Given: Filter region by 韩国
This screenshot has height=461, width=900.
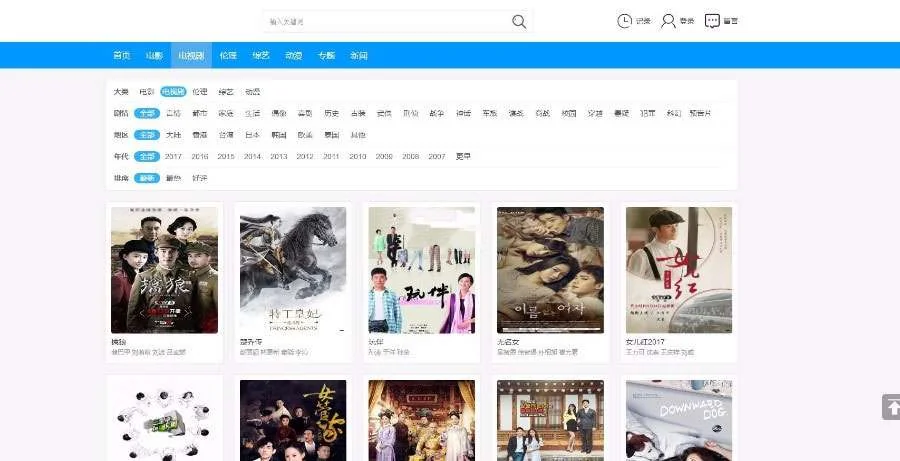Looking at the screenshot, I should click(279, 135).
